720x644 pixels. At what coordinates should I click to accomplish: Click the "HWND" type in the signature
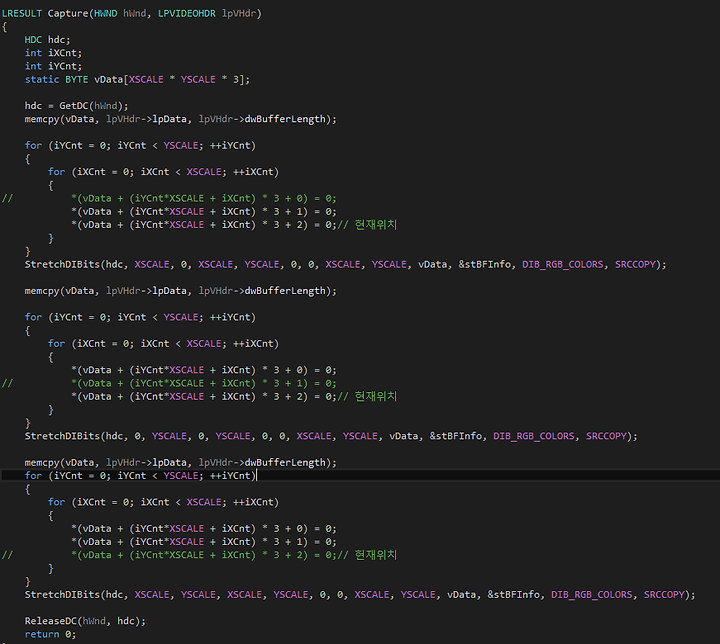[x=106, y=13]
